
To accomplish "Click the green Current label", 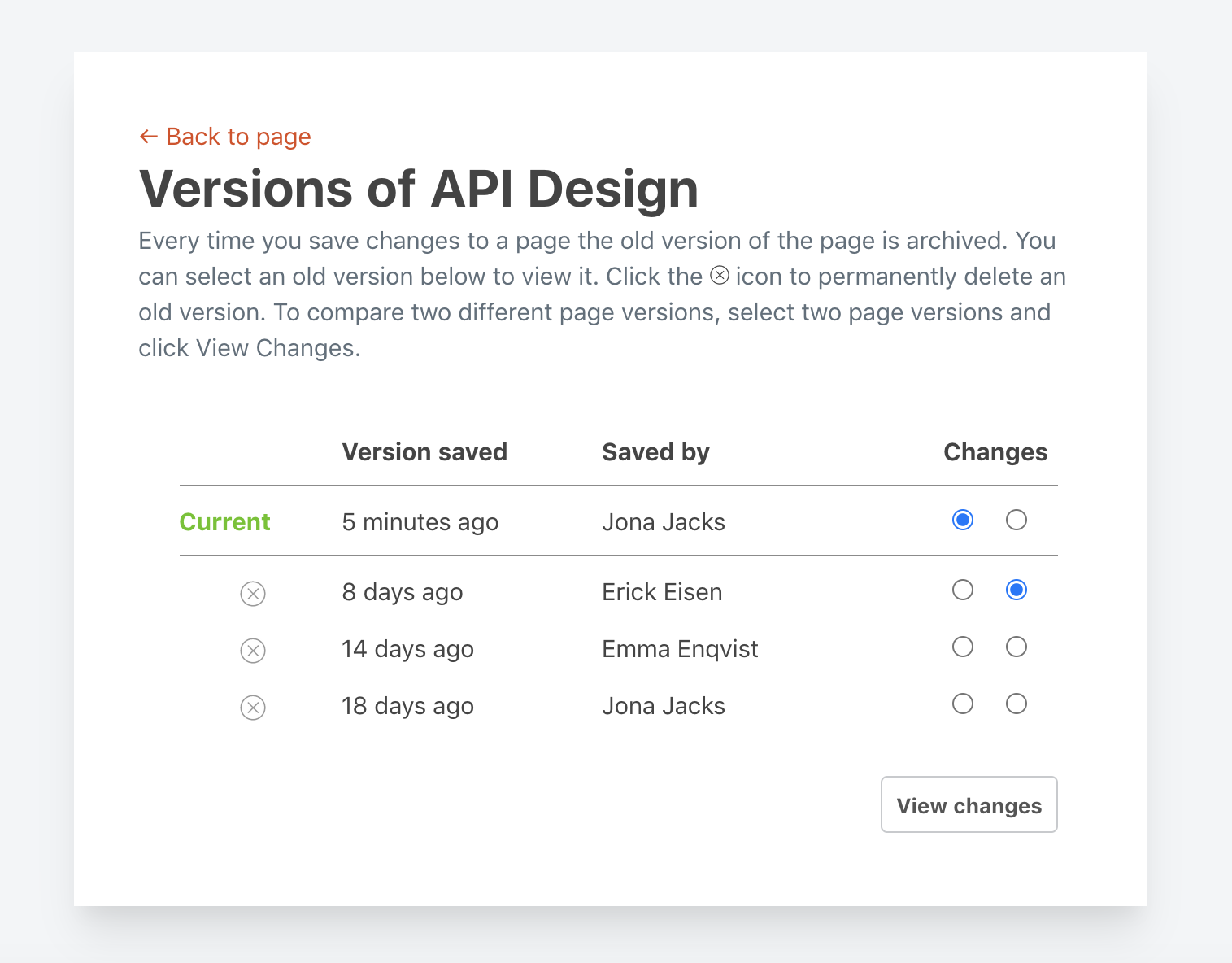I will pyautogui.click(x=224, y=522).
